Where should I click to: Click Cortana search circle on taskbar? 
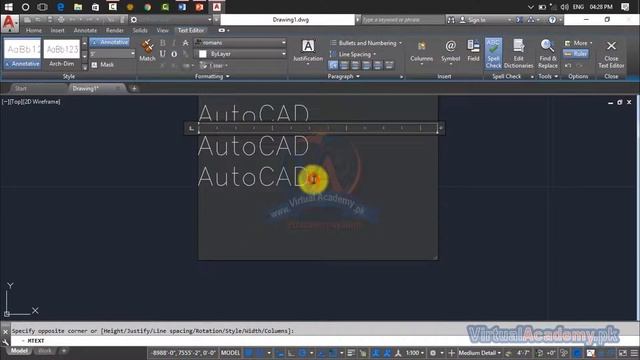click(25, 7)
